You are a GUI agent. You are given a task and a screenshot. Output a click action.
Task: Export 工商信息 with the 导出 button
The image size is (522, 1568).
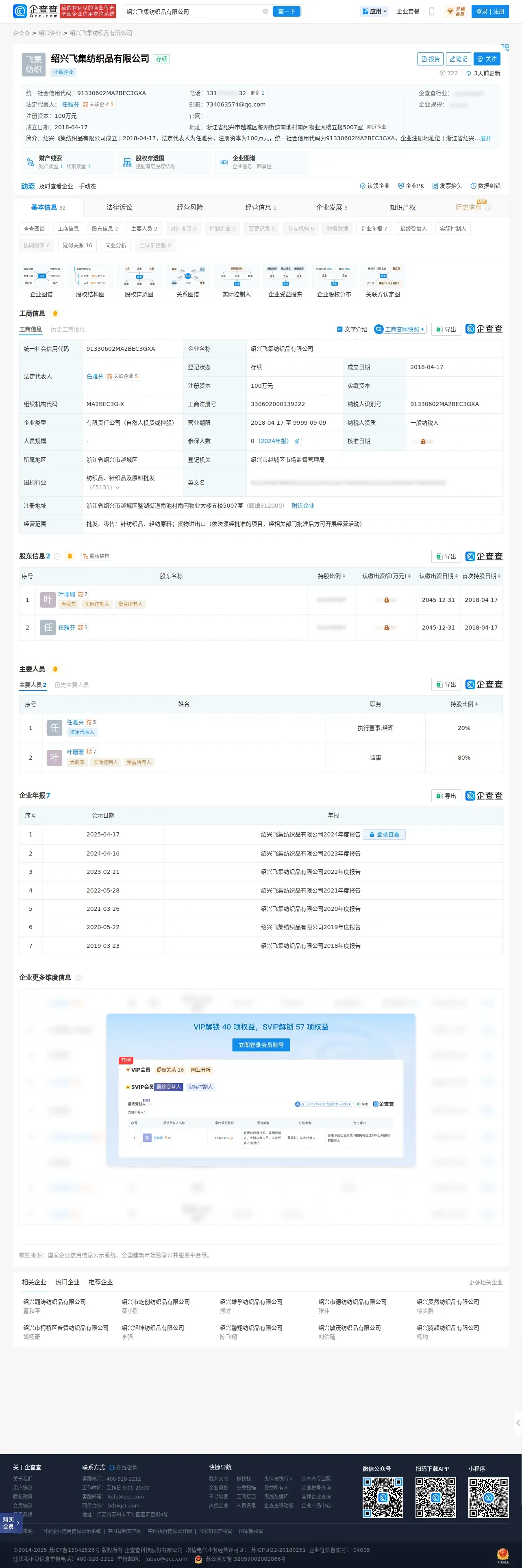tap(446, 329)
